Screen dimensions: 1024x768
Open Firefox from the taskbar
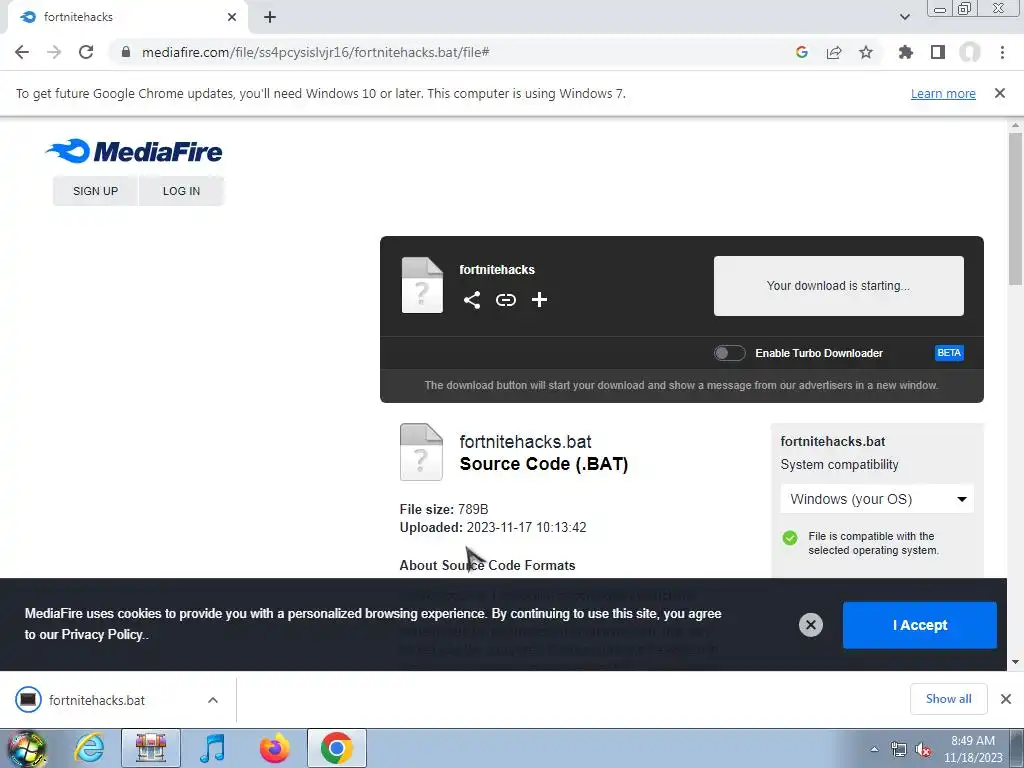274,748
